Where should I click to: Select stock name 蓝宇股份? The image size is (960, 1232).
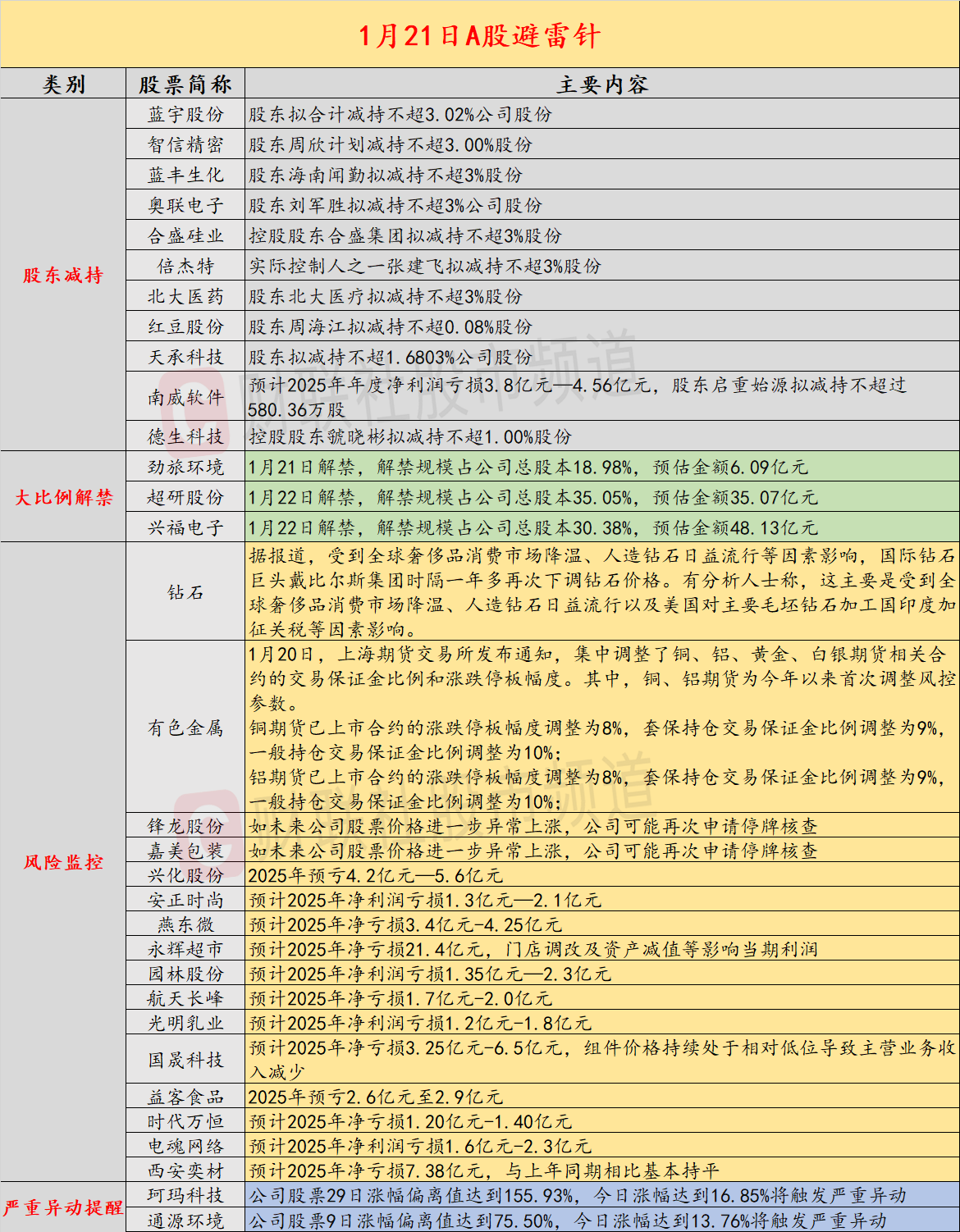coord(185,115)
